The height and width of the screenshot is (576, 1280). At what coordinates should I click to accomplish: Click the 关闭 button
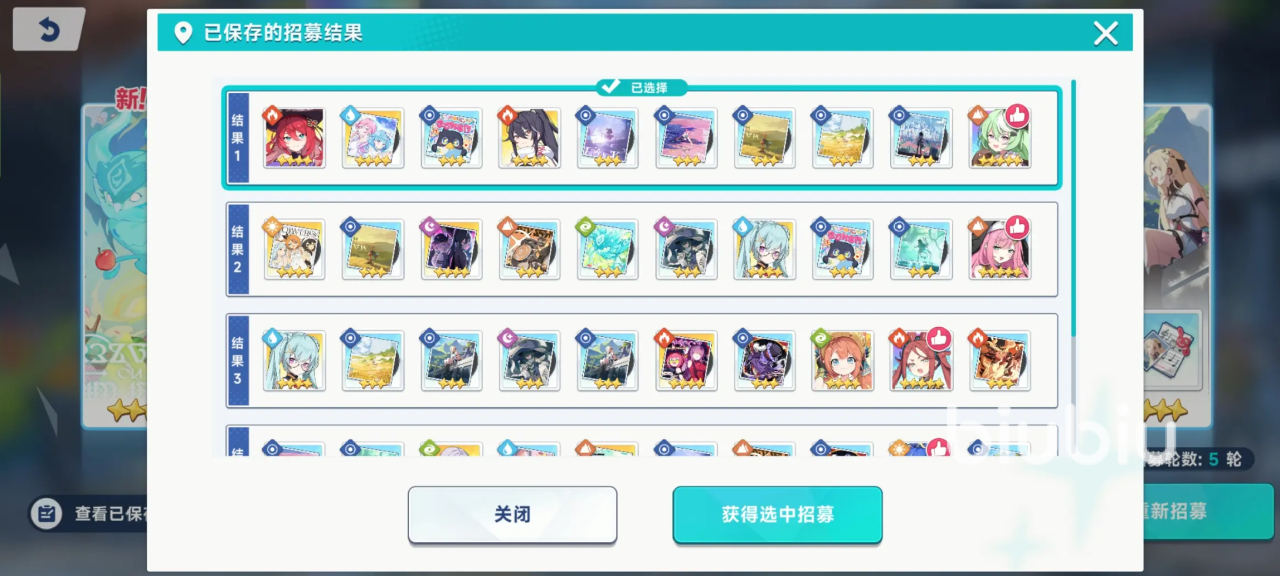coord(512,514)
